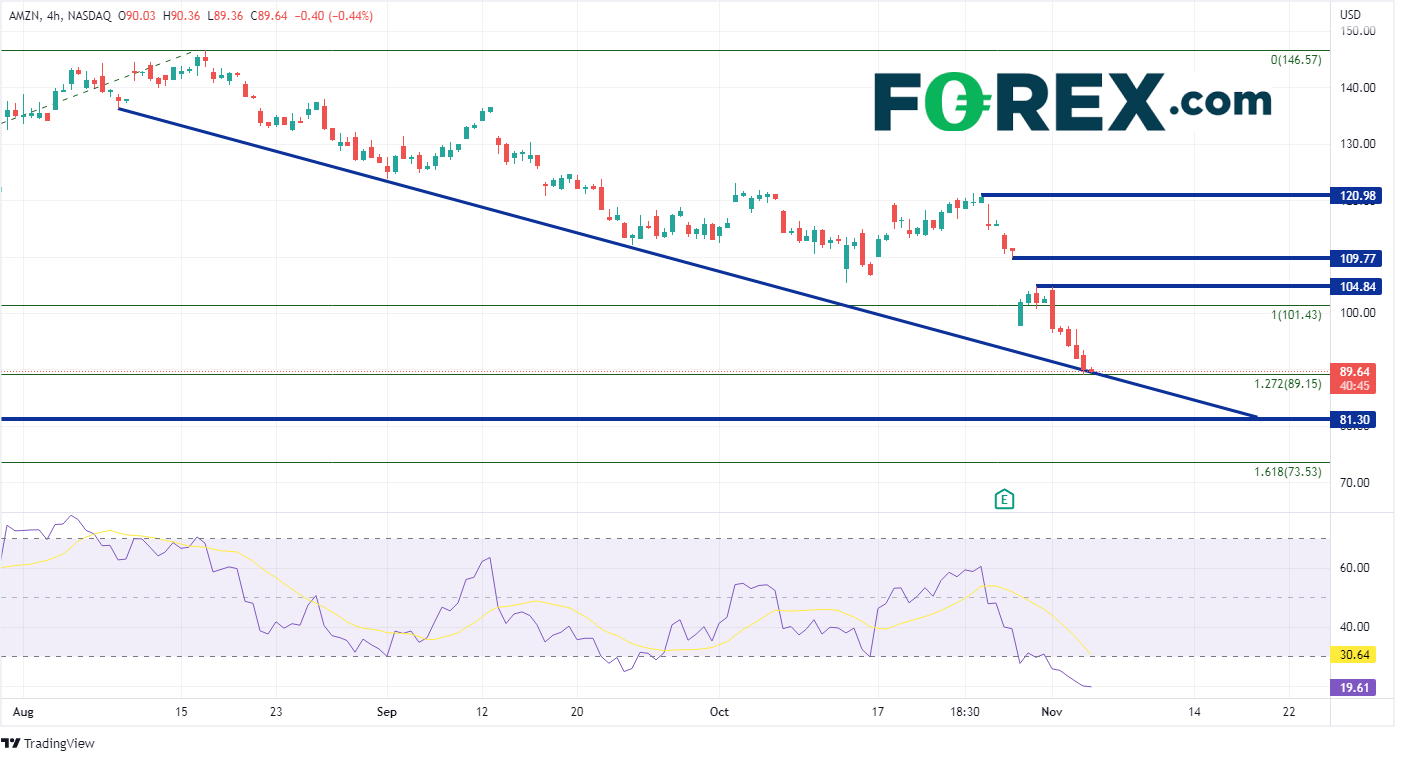
Task: Click the Fibonacci 0(146.57) level label
Action: [1295, 60]
